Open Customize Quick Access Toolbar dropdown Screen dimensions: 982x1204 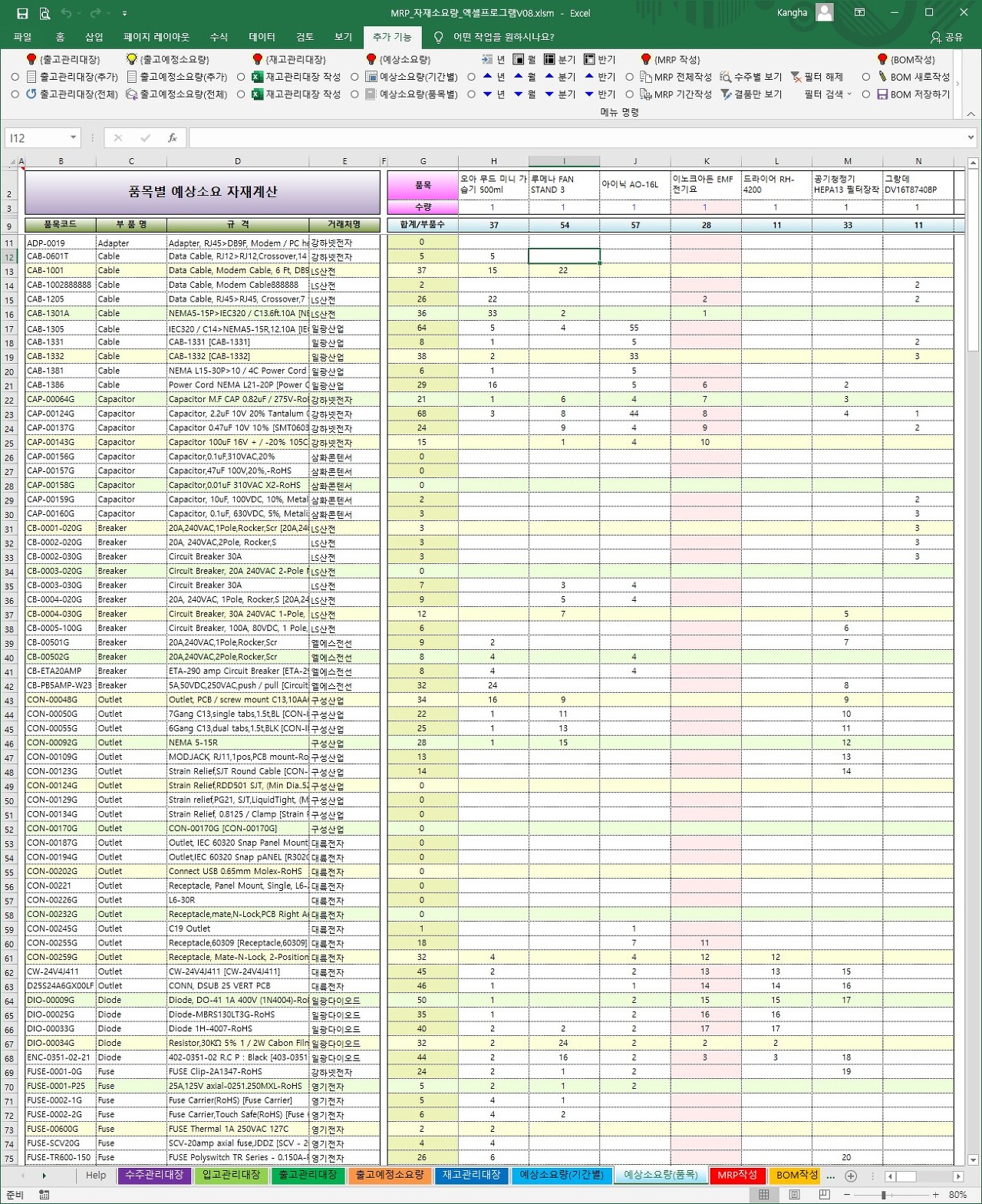(124, 13)
